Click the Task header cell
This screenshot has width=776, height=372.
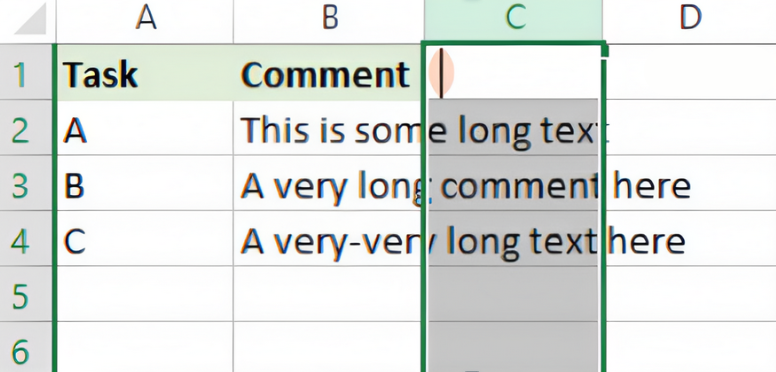pos(145,72)
